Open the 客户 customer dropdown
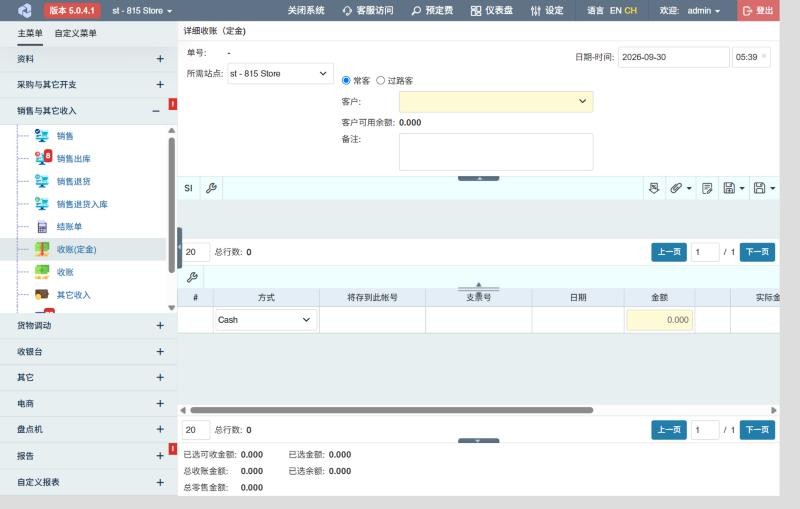Screen dimensions: 800x509 [x=496, y=101]
